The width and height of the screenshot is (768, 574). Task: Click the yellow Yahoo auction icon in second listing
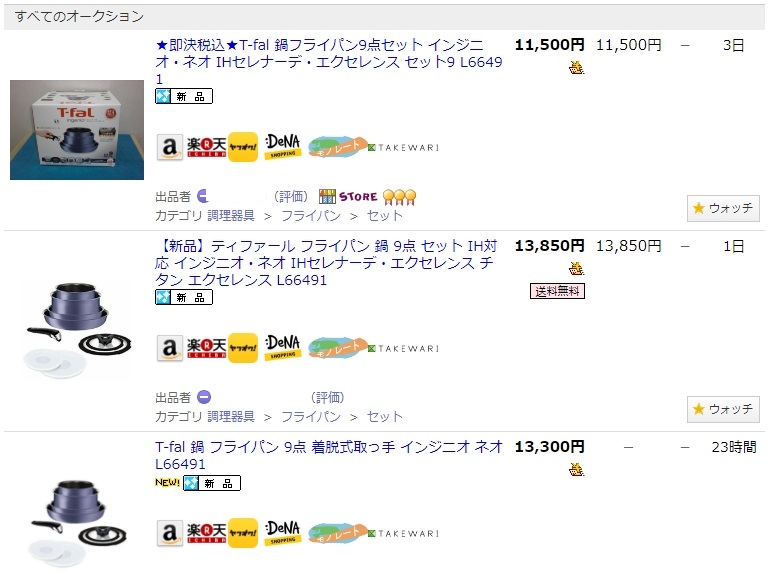tap(243, 348)
